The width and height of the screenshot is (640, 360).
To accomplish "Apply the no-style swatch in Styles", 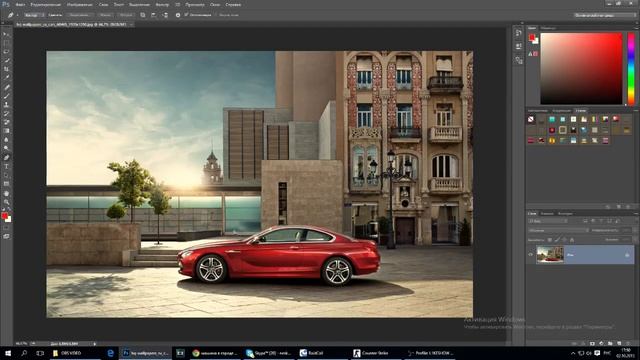I will [x=531, y=119].
